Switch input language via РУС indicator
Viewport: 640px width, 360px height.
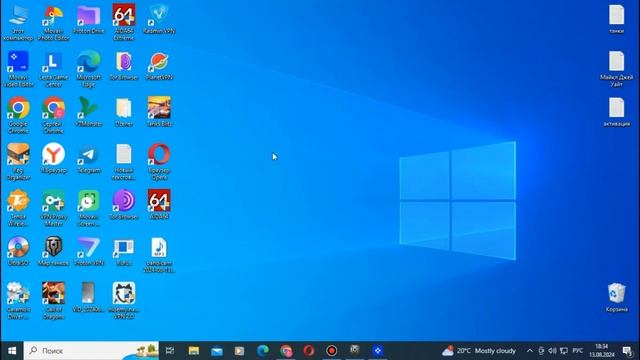pyautogui.click(x=578, y=351)
